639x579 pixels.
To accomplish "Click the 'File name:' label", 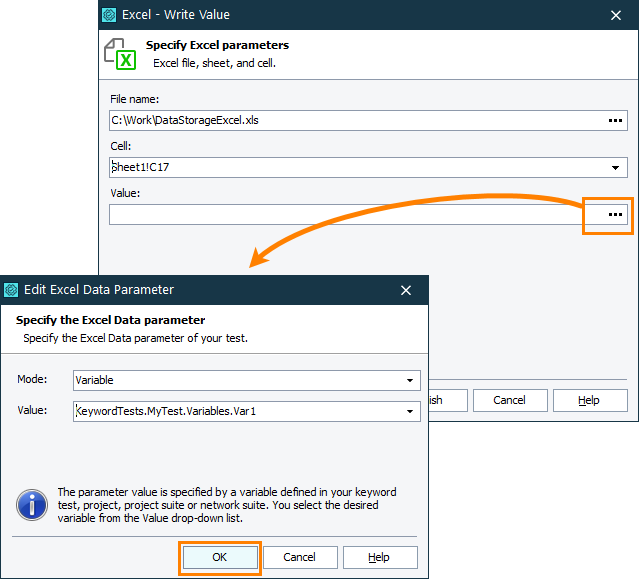I will [134, 99].
